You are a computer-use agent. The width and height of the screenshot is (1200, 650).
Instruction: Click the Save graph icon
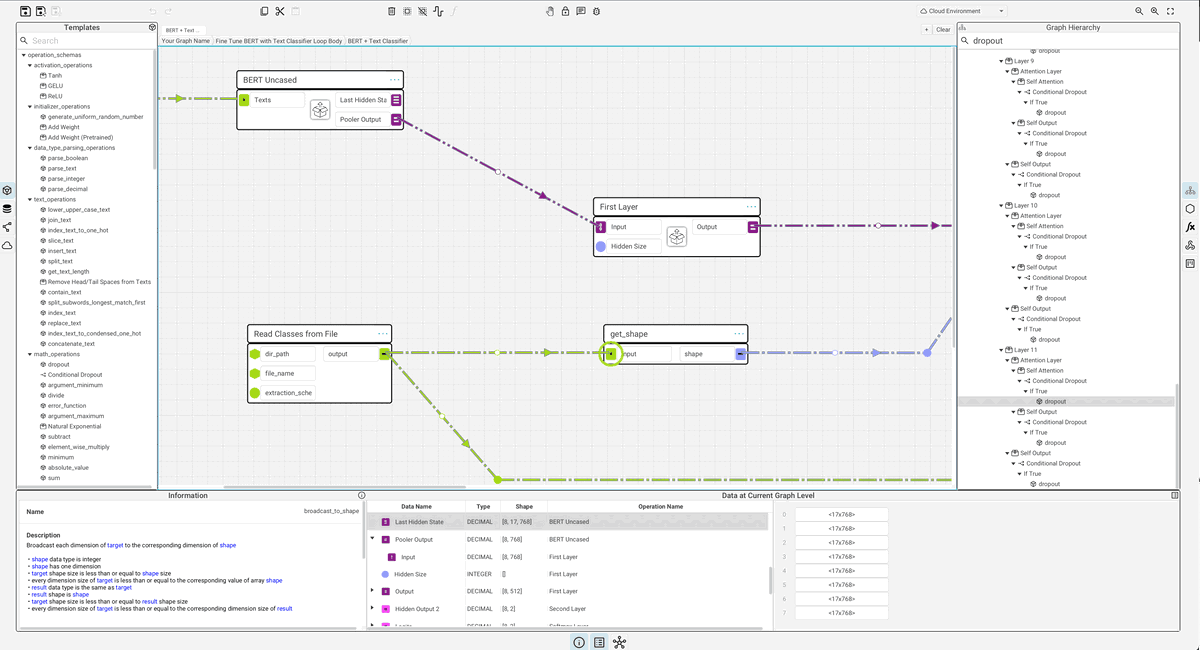26,11
